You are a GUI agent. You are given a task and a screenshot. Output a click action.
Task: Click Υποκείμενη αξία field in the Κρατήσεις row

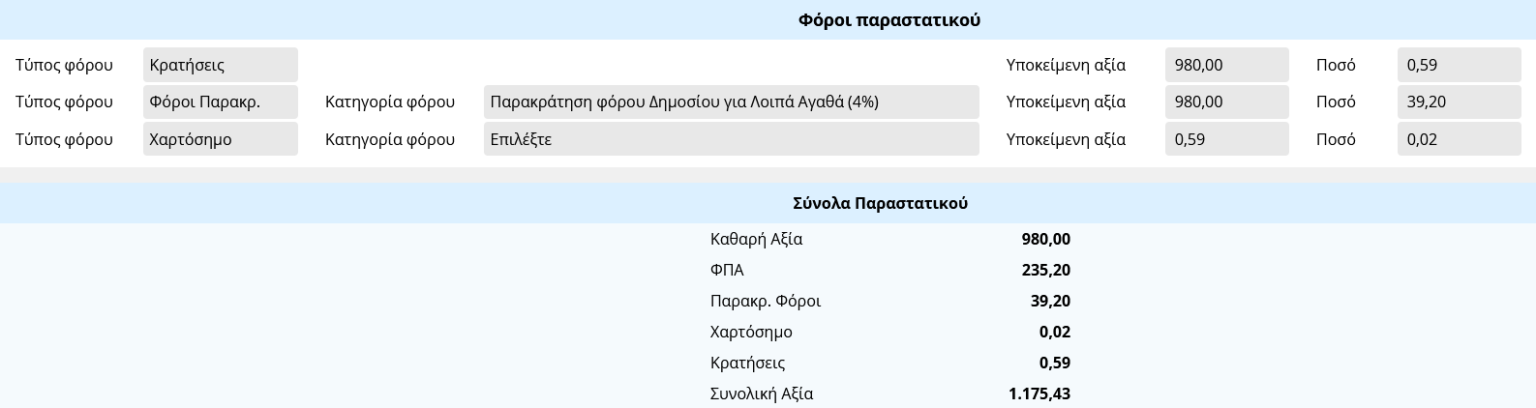tap(1227, 66)
